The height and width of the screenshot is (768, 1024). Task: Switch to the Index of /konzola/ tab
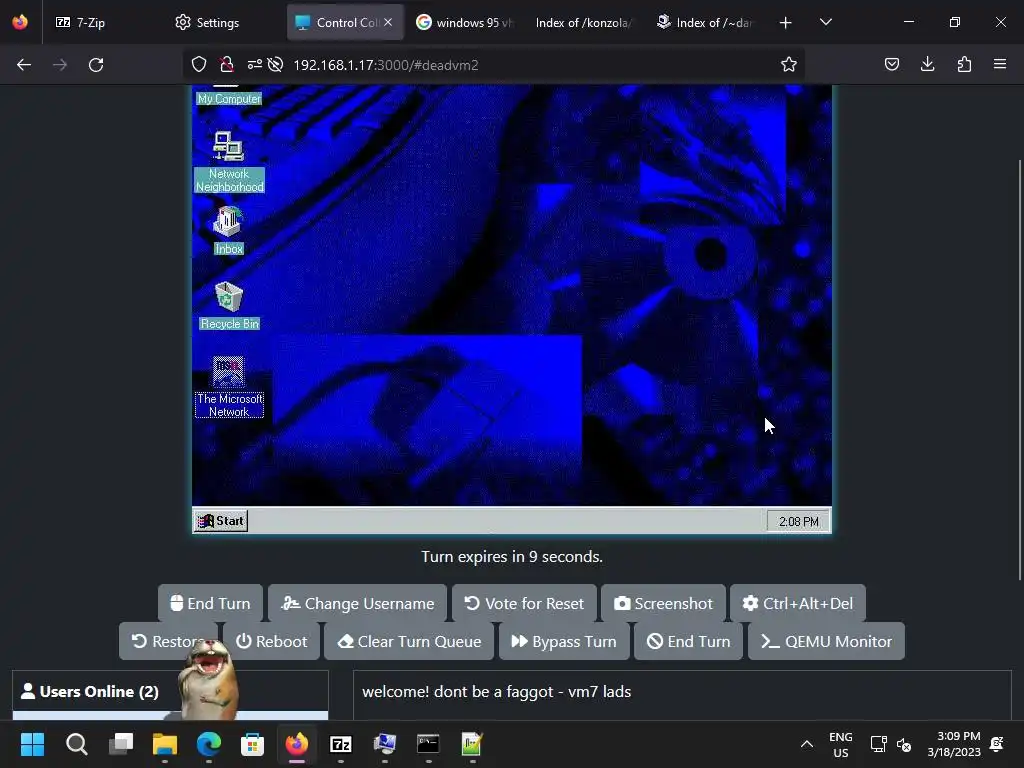pos(583,22)
